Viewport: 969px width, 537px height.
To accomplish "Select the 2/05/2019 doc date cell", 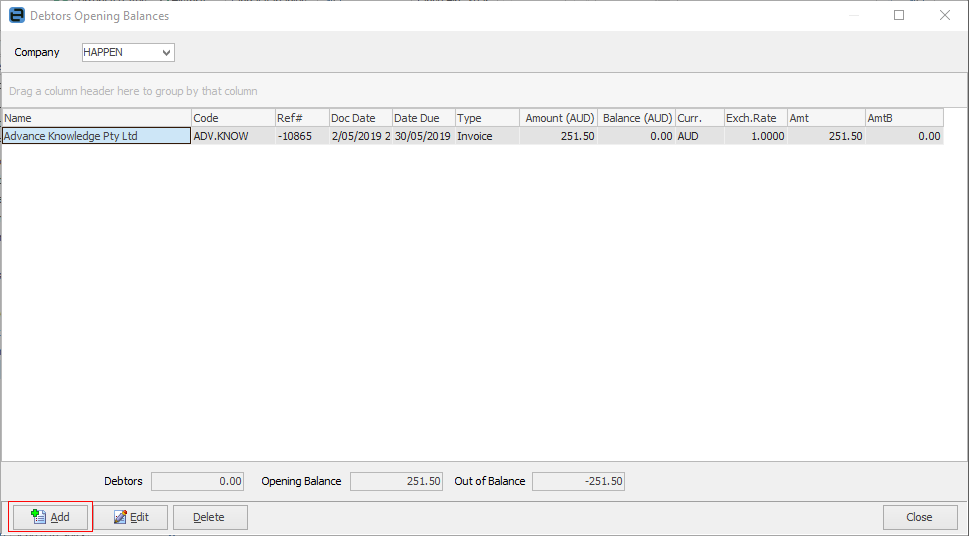I will [x=361, y=136].
